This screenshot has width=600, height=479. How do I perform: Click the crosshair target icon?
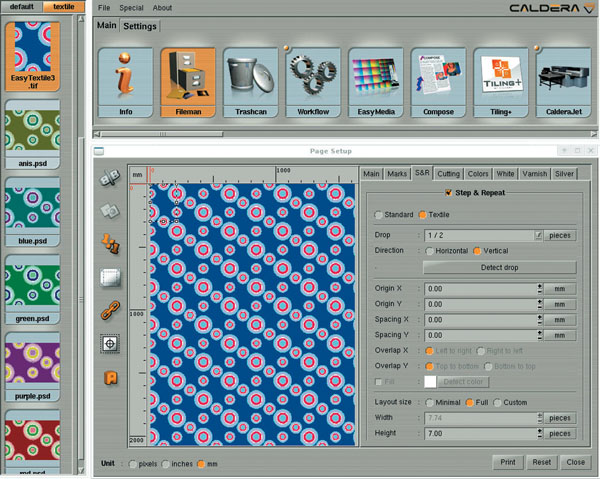(x=110, y=344)
